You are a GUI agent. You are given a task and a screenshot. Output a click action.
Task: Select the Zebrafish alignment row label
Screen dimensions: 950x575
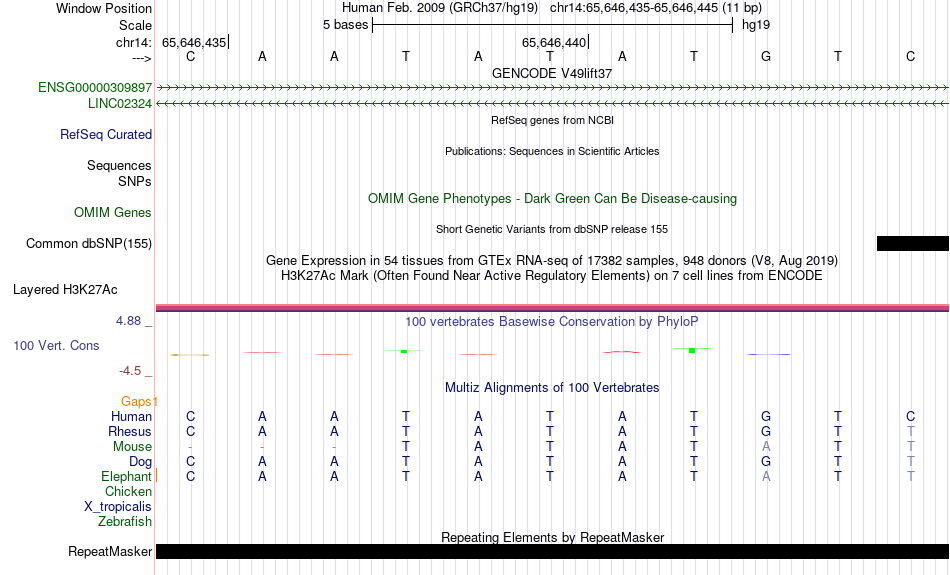point(125,521)
